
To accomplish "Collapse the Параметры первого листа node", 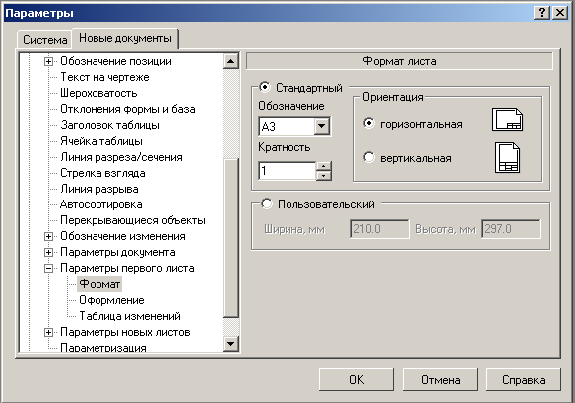I will click(48, 268).
